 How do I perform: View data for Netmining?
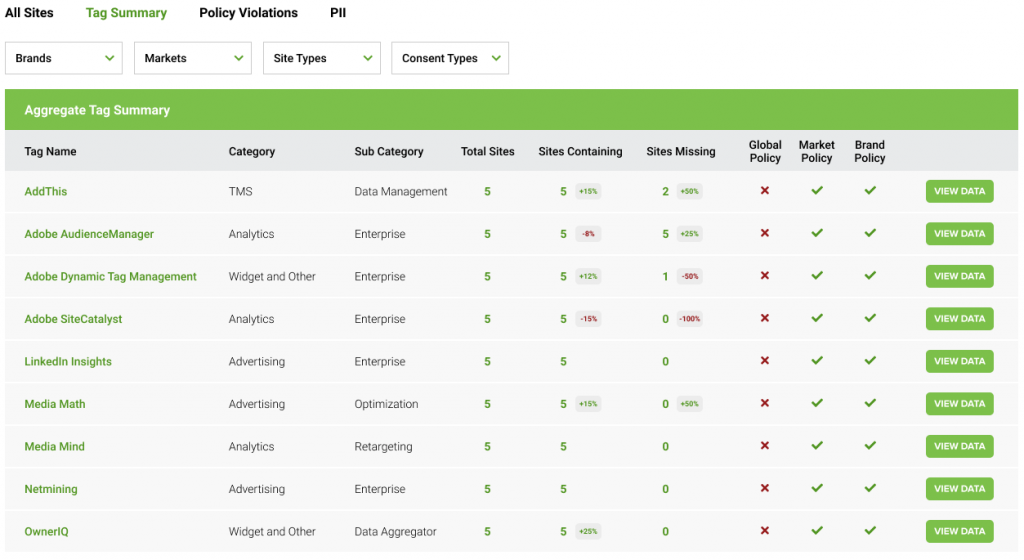point(959,488)
